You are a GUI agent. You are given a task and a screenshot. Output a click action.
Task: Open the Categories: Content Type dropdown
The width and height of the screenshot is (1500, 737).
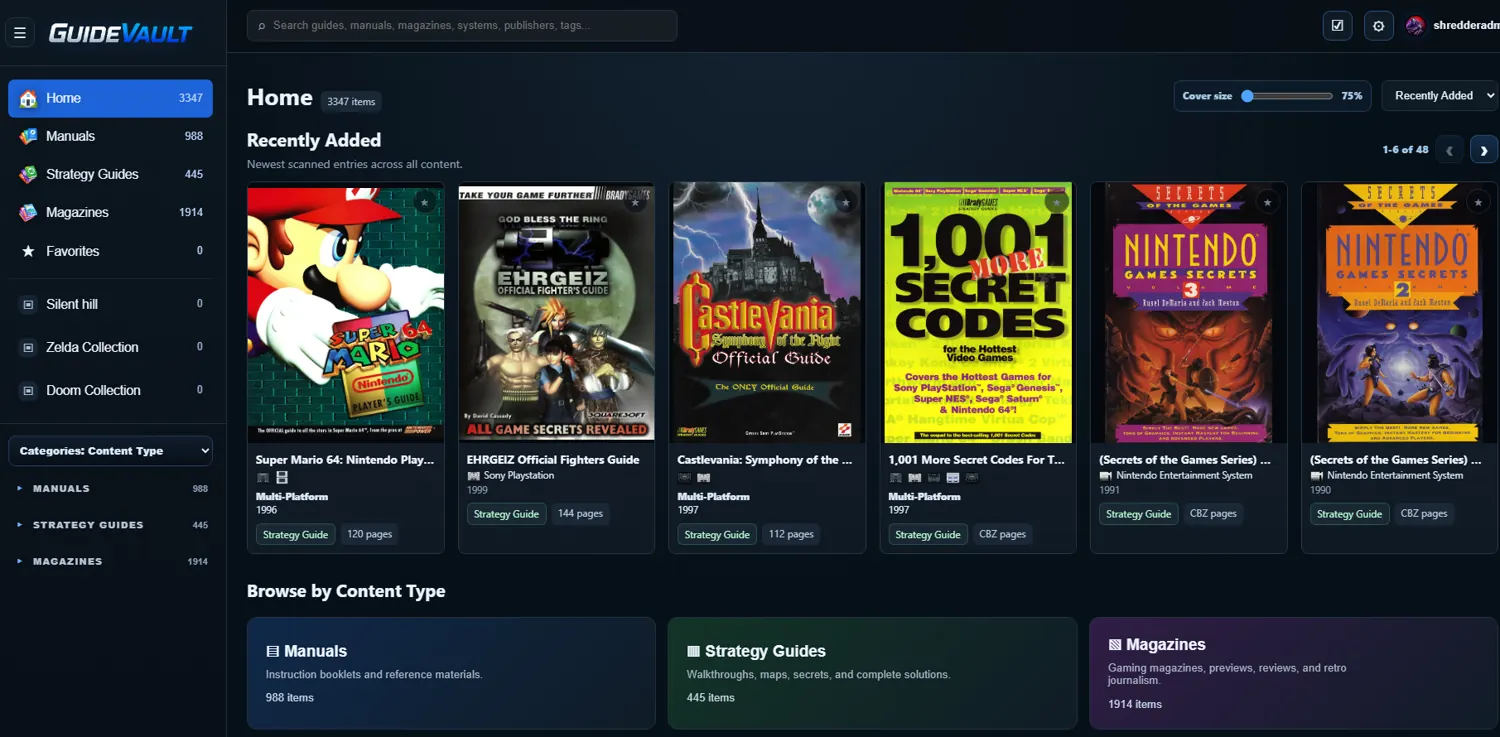[x=110, y=451]
